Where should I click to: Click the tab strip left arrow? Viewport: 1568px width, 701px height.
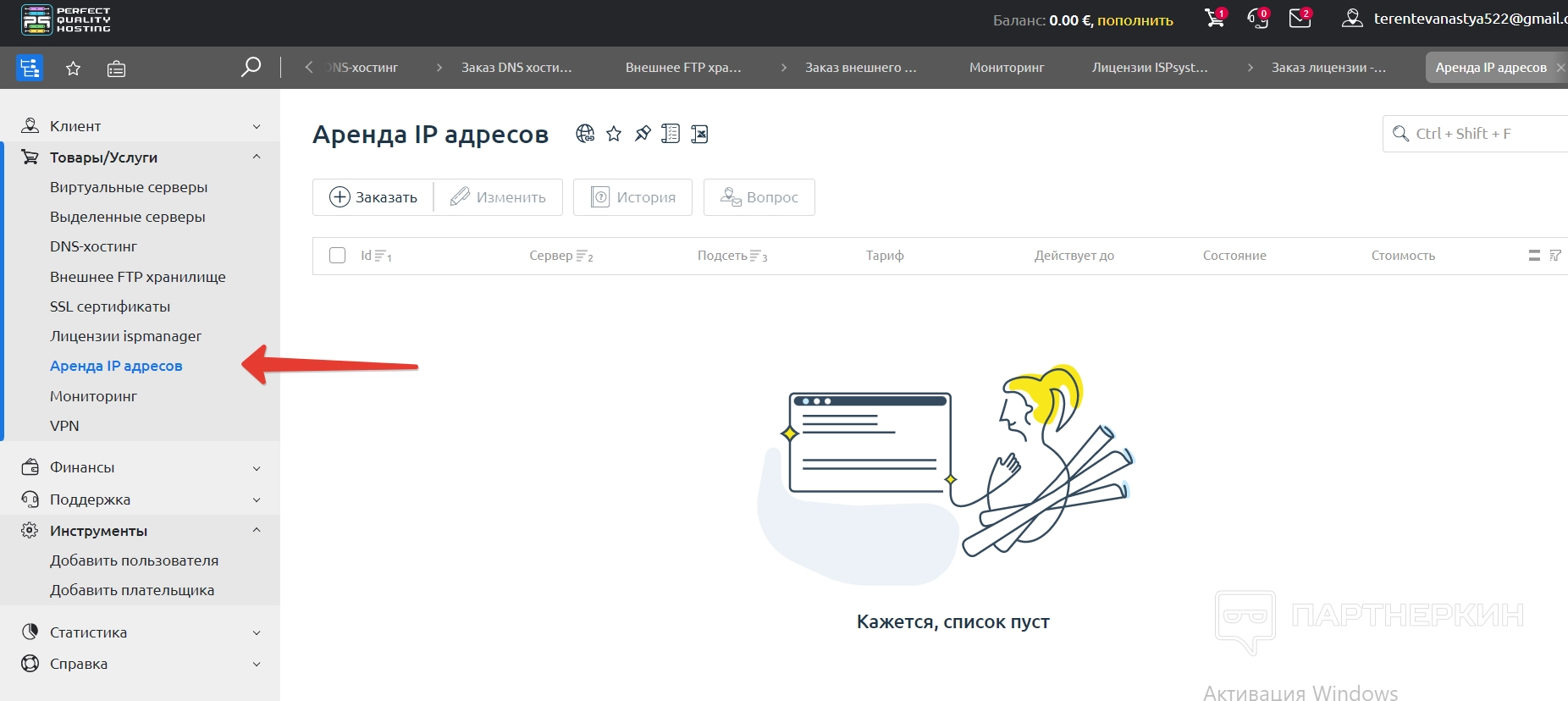(x=309, y=67)
